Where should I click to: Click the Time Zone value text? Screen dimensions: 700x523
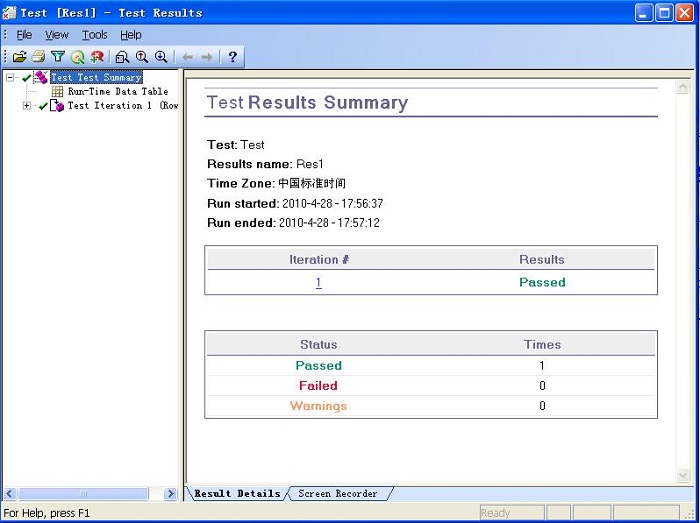pos(312,183)
